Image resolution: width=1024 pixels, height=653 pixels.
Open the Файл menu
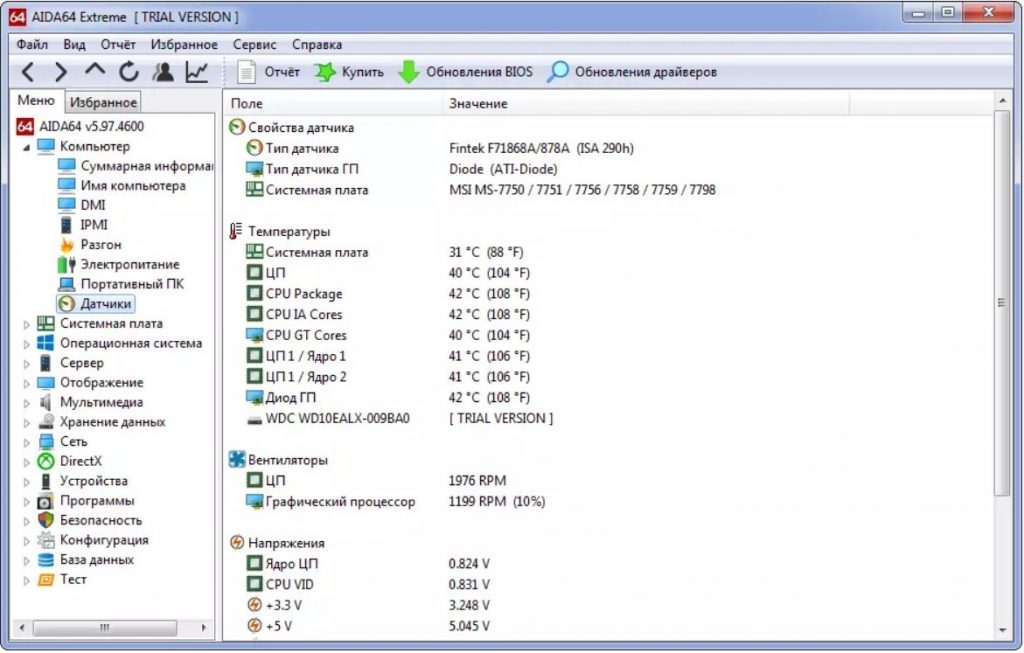[32, 44]
